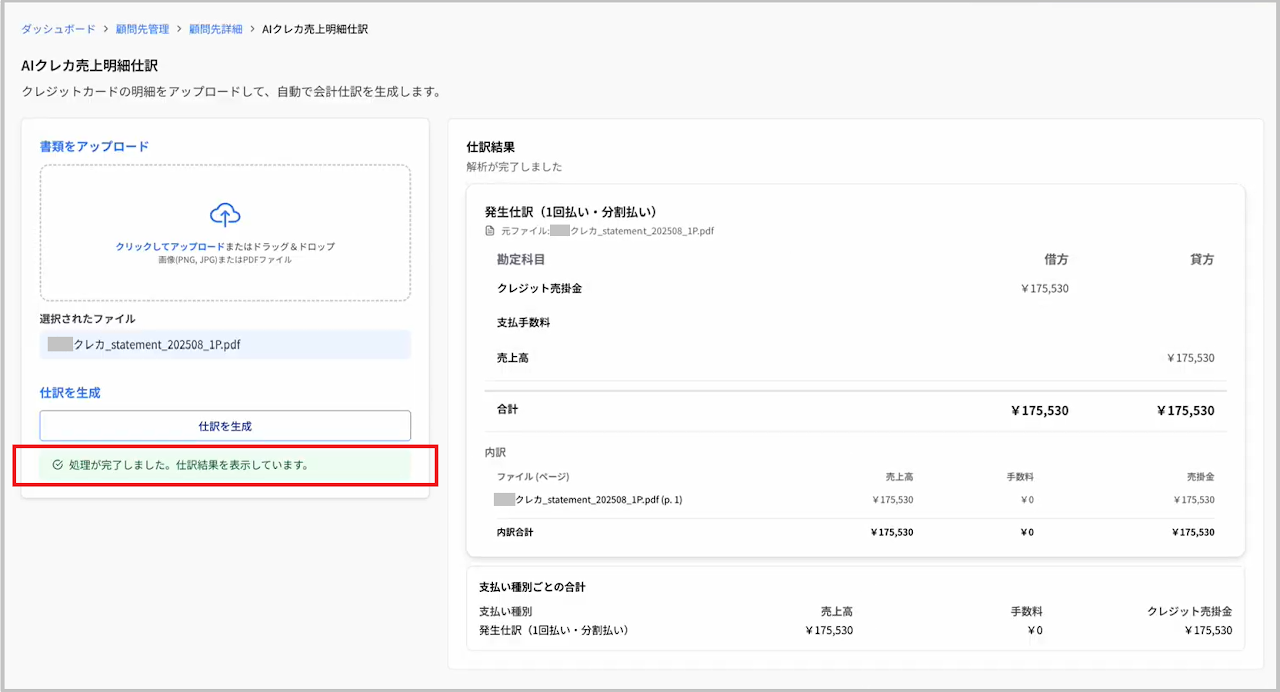Click the document icon beside 元ファイル

490,230
